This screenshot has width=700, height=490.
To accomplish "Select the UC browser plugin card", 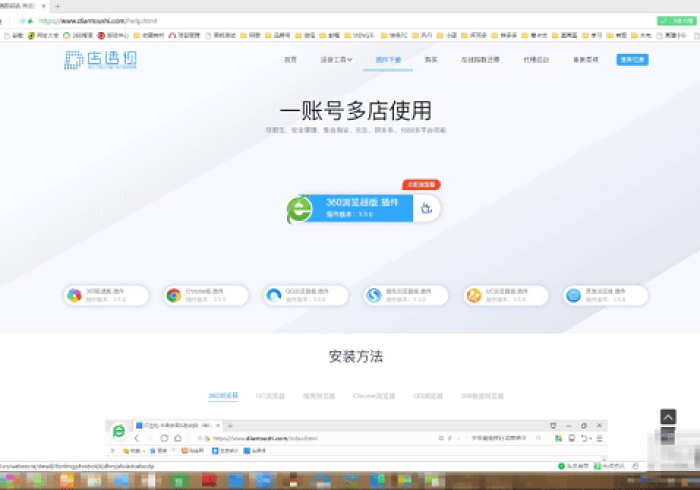I will pos(506,295).
